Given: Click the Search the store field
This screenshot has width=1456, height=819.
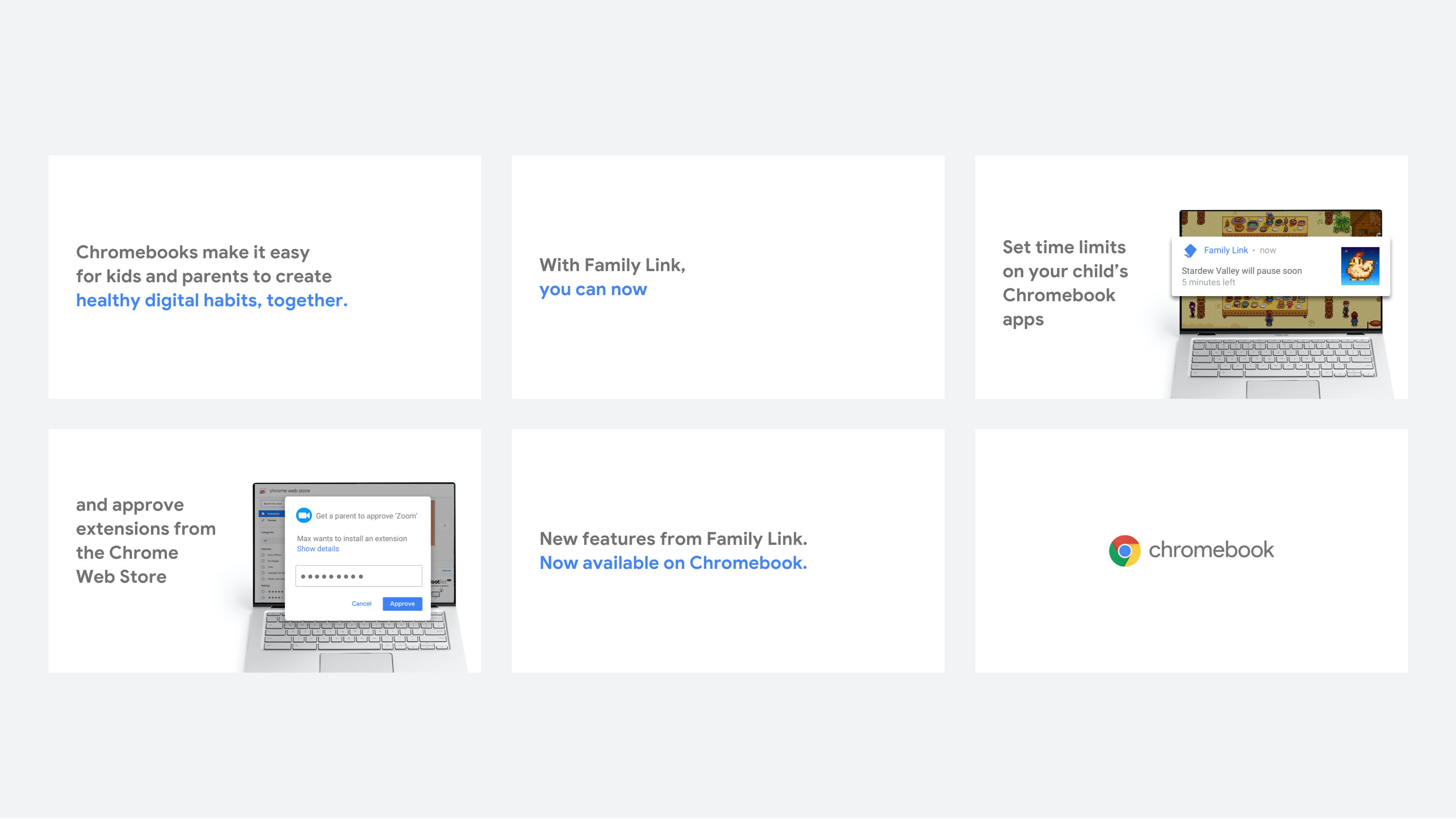Looking at the screenshot, I should point(273,504).
